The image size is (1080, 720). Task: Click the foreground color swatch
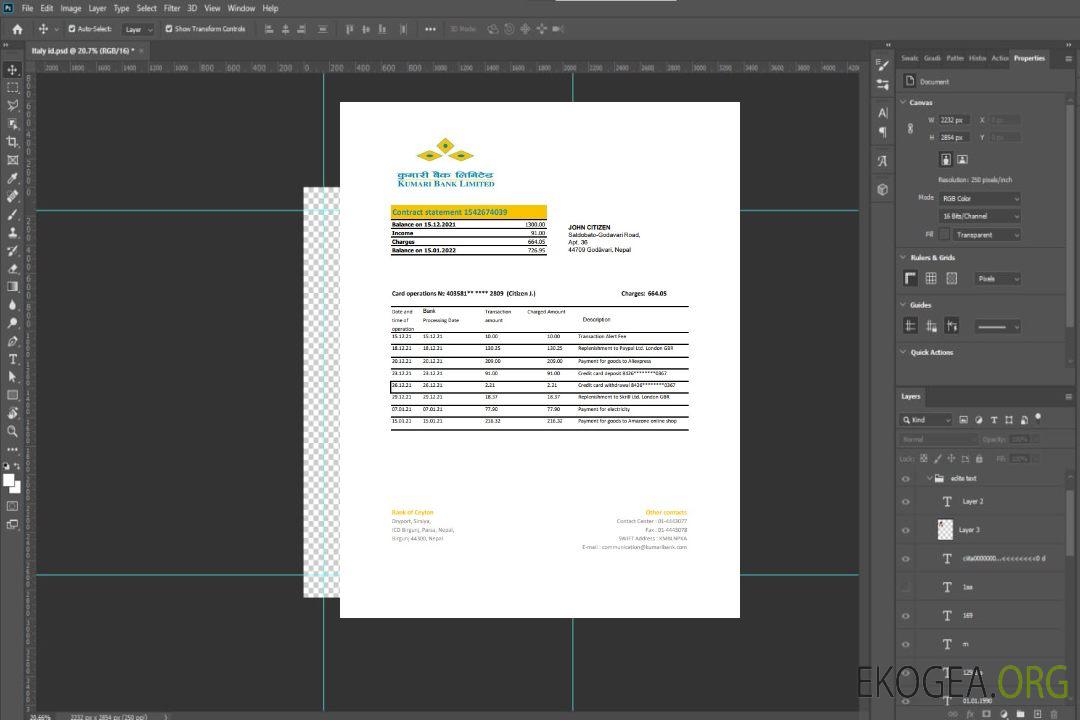pyautogui.click(x=9, y=480)
